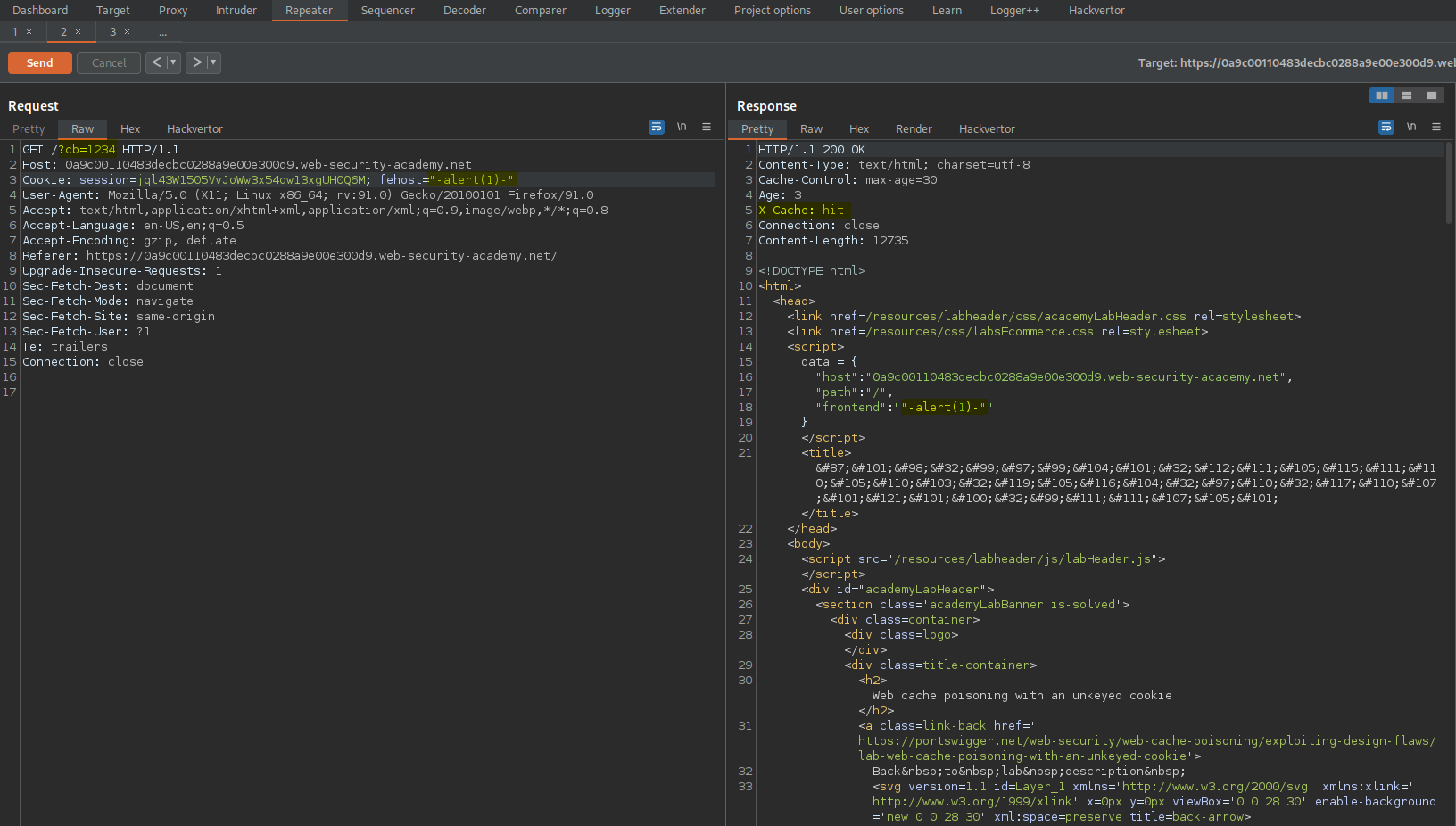
Task: Open the Intruder tab
Action: click(x=236, y=11)
